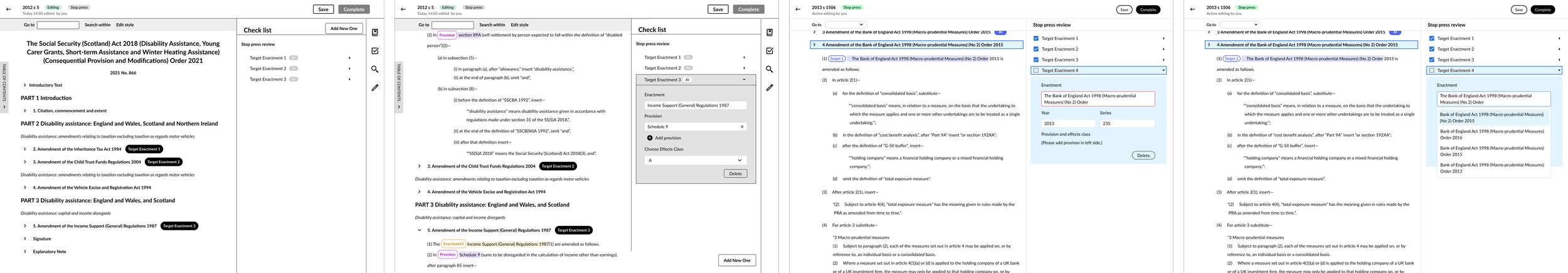1568x273 pixels.
Task: Click back arrow on the Year and Series screen
Action: pyautogui.click(x=797, y=9)
